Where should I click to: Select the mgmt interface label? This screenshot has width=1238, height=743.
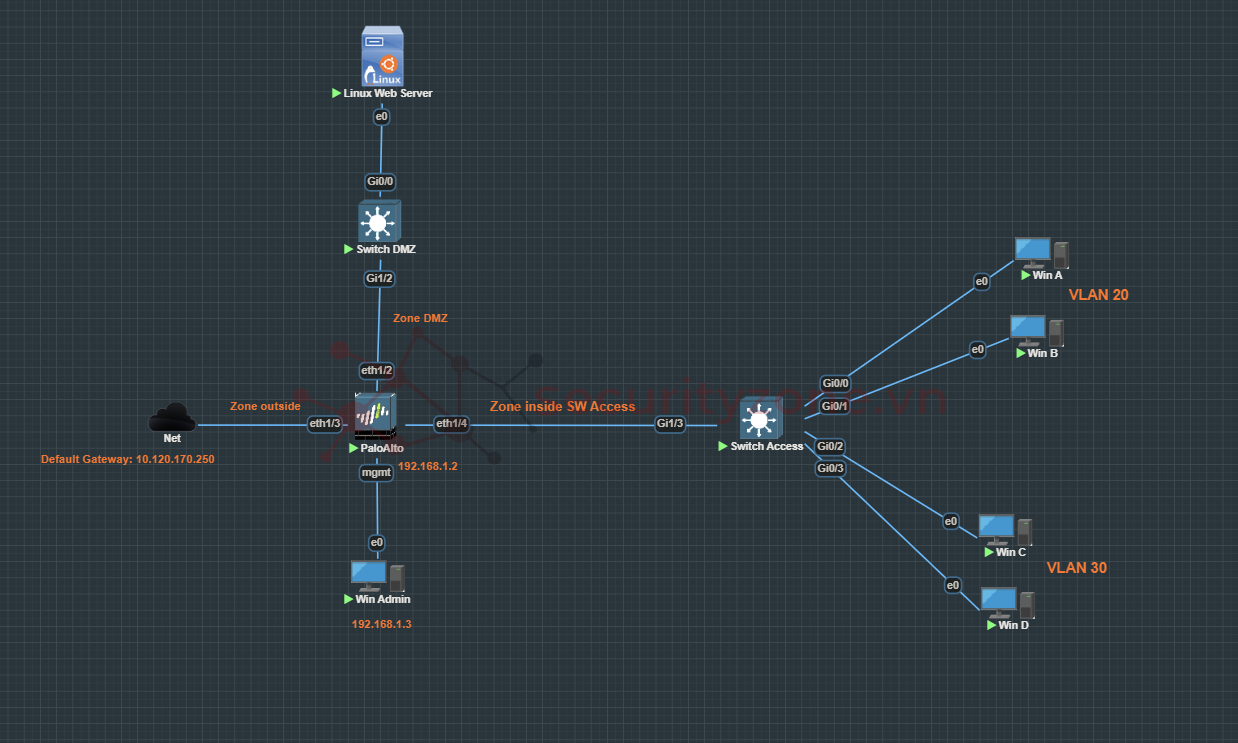(x=375, y=473)
